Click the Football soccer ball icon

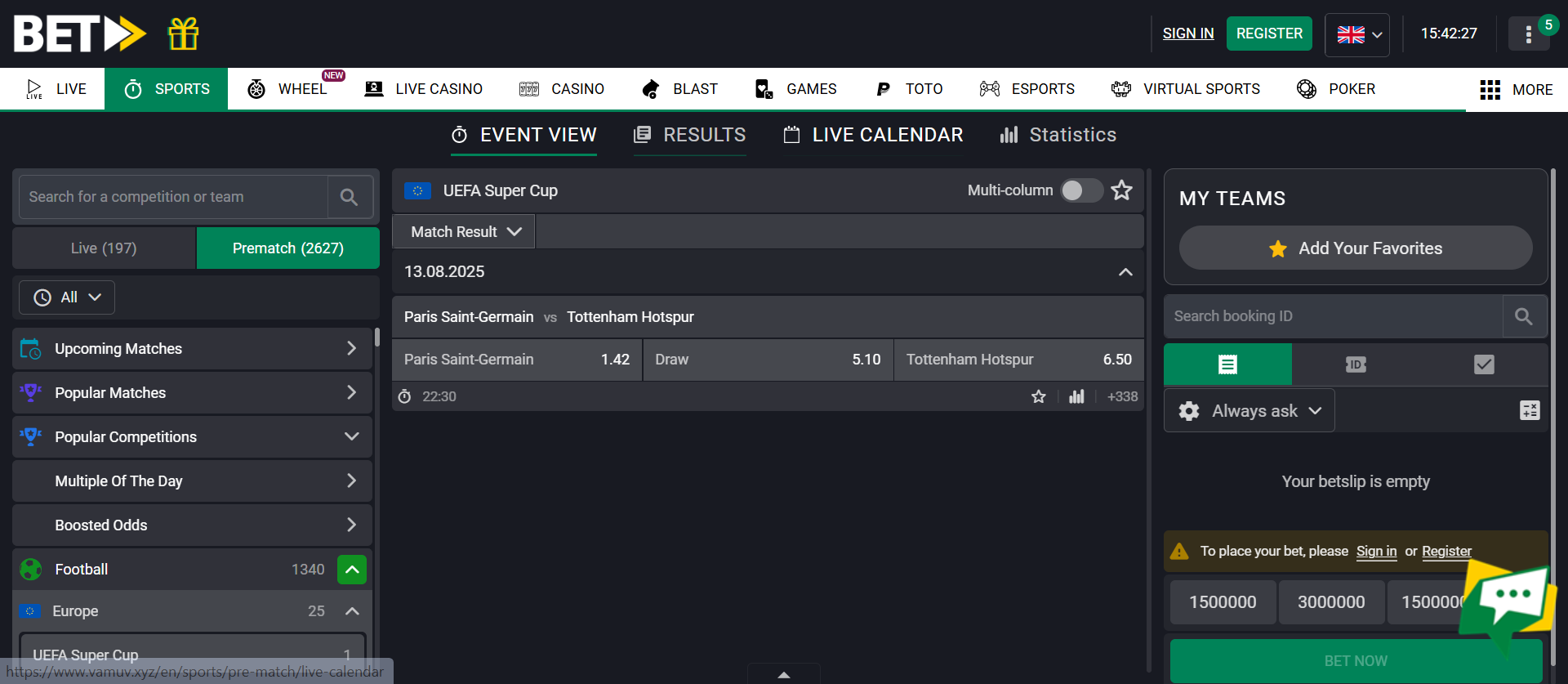point(31,570)
